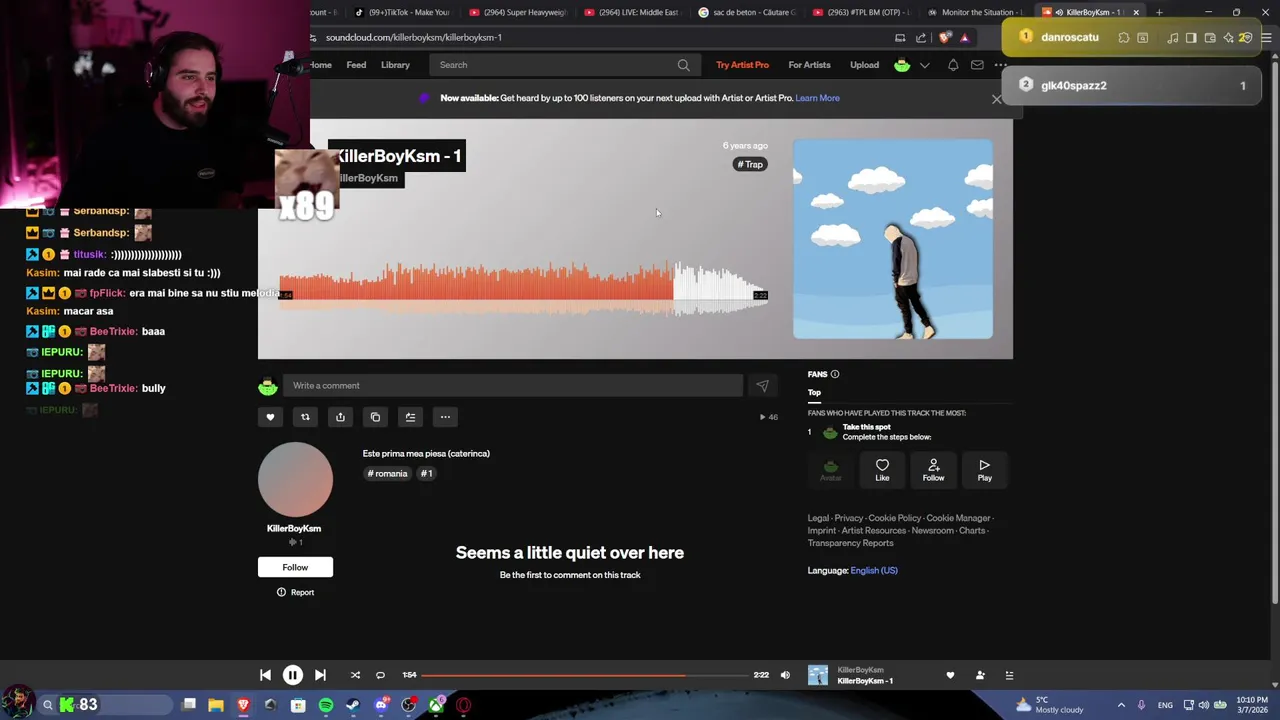The height and width of the screenshot is (720, 1280).
Task: Click the Follow step in fans panel
Action: tap(933, 470)
